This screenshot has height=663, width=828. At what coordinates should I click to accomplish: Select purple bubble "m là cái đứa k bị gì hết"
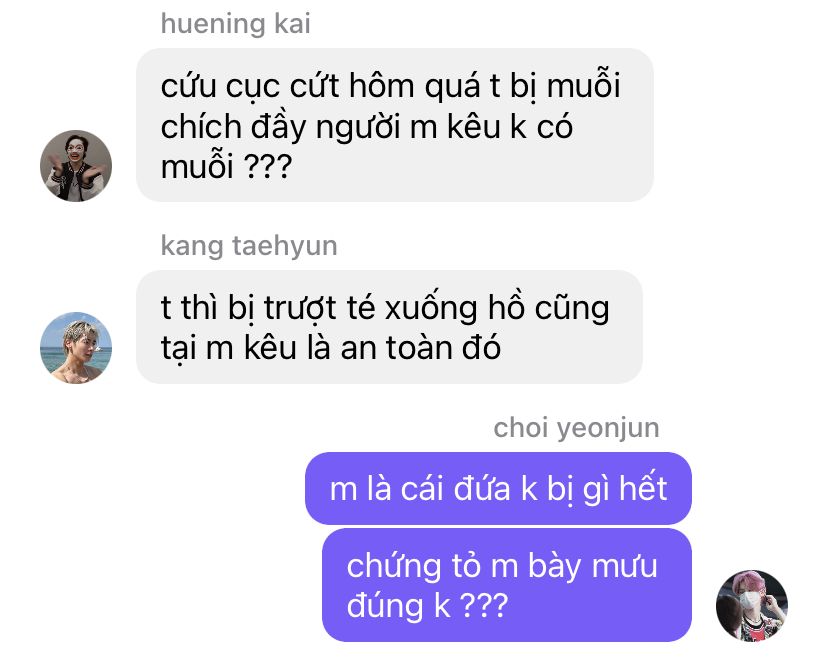tap(498, 488)
